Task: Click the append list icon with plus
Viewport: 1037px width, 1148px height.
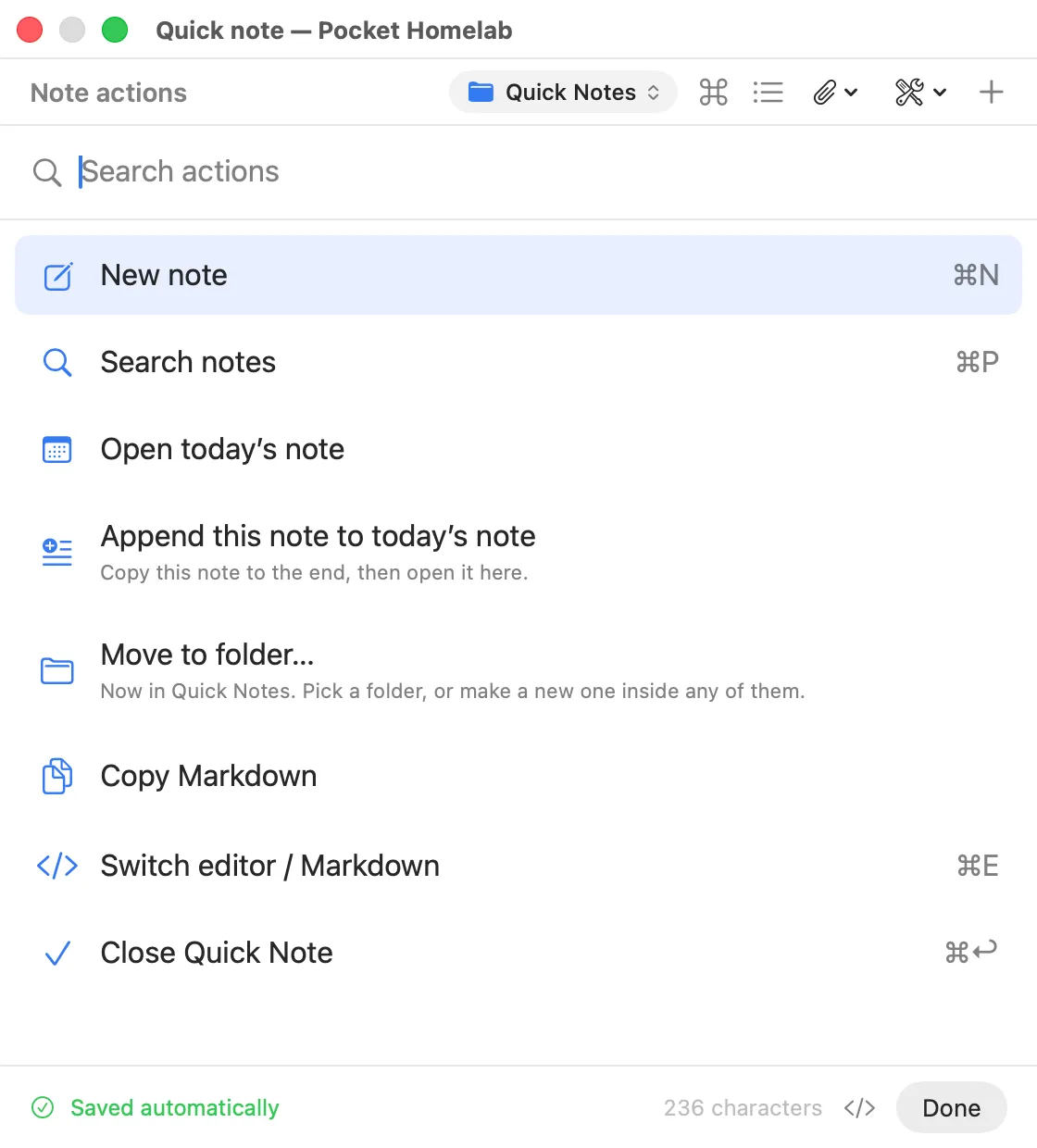Action: click(x=57, y=552)
